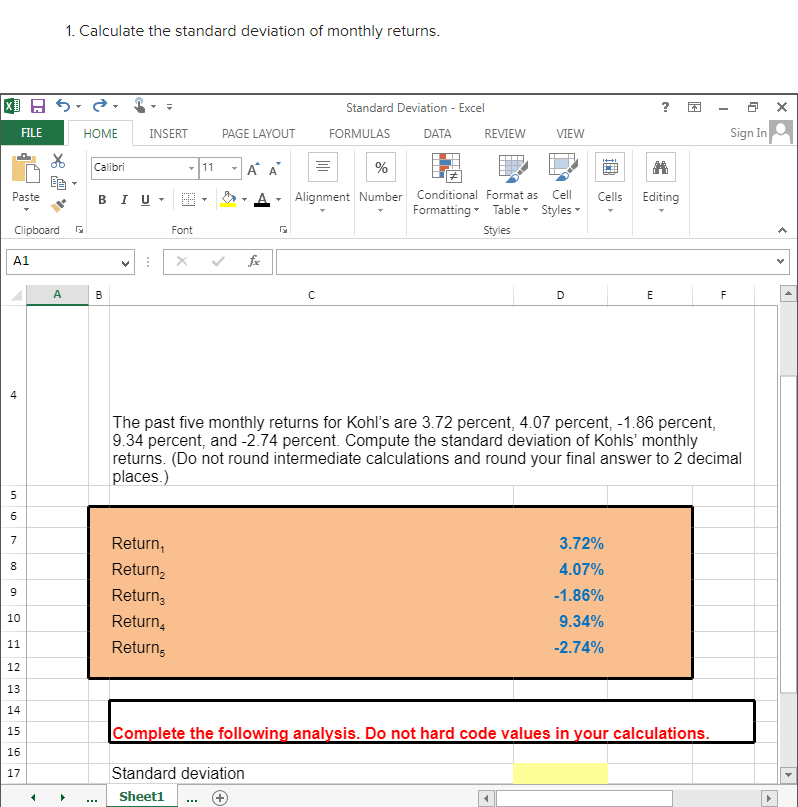Switch to the REVIEW tab
Screen dimensions: 798x807
505,134
